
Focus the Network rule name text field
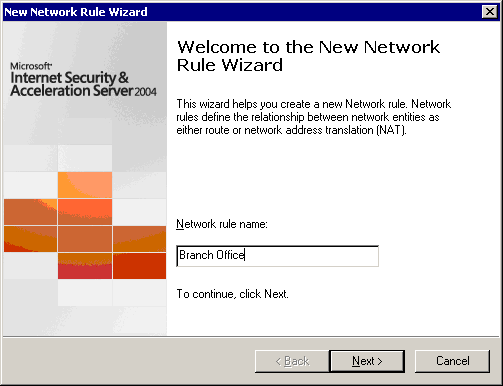click(x=277, y=256)
